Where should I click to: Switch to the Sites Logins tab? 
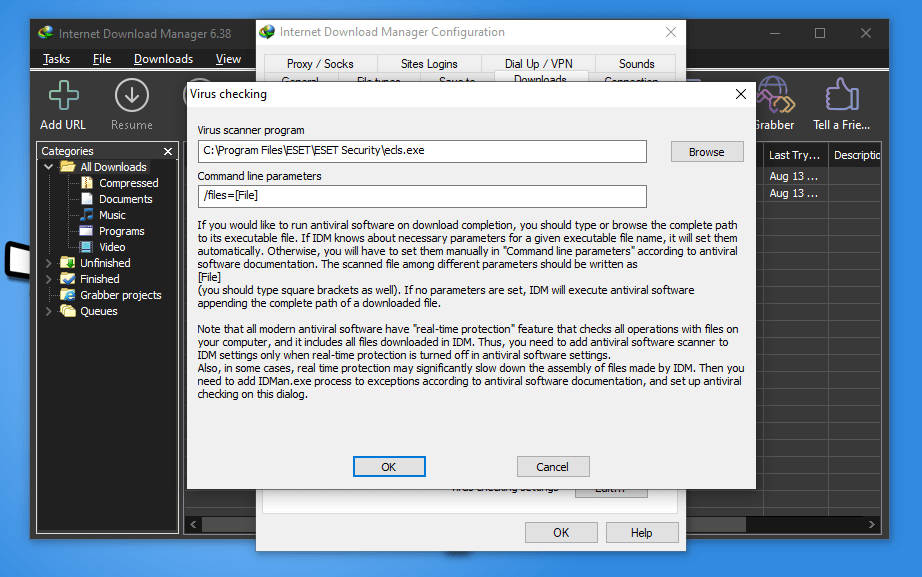coord(429,64)
